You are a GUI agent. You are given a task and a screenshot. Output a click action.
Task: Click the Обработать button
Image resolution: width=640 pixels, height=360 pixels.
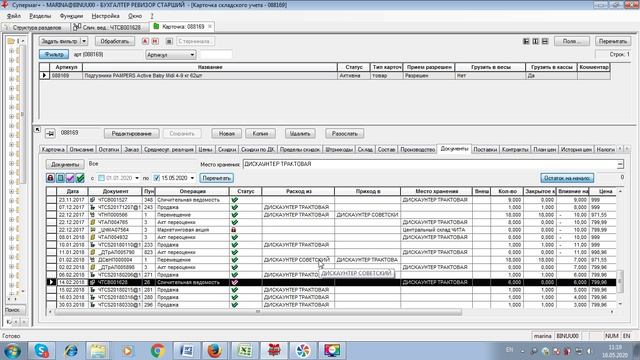(x=115, y=41)
